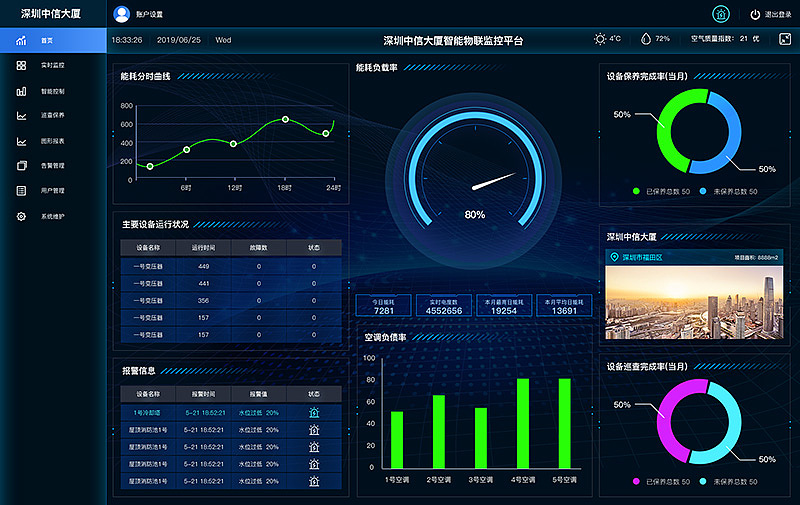The image size is (800, 505).
Task: Click the magenta half of inspection donut
Action: [x=664, y=425]
